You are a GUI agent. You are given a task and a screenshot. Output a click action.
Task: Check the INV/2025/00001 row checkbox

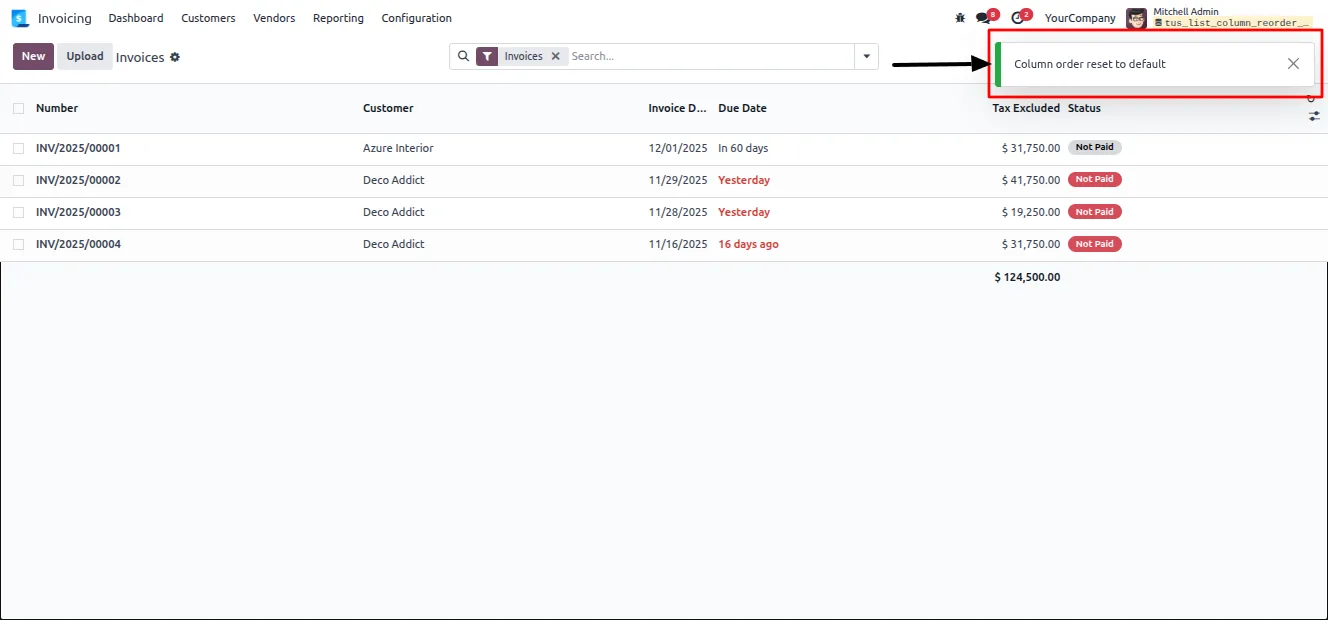point(18,148)
